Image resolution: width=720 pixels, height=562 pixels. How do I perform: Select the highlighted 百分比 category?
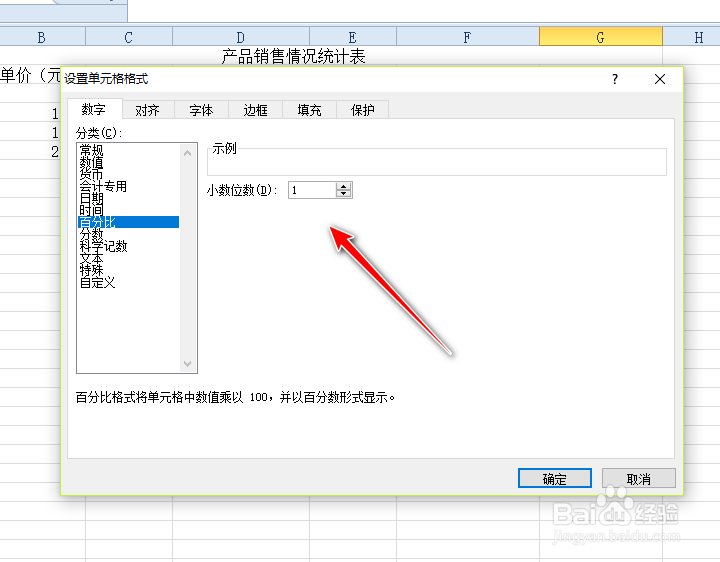(129, 222)
